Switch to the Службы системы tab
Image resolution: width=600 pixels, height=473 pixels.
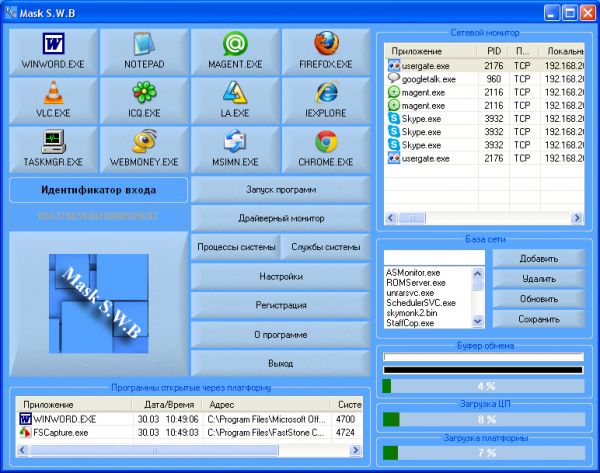(326, 247)
